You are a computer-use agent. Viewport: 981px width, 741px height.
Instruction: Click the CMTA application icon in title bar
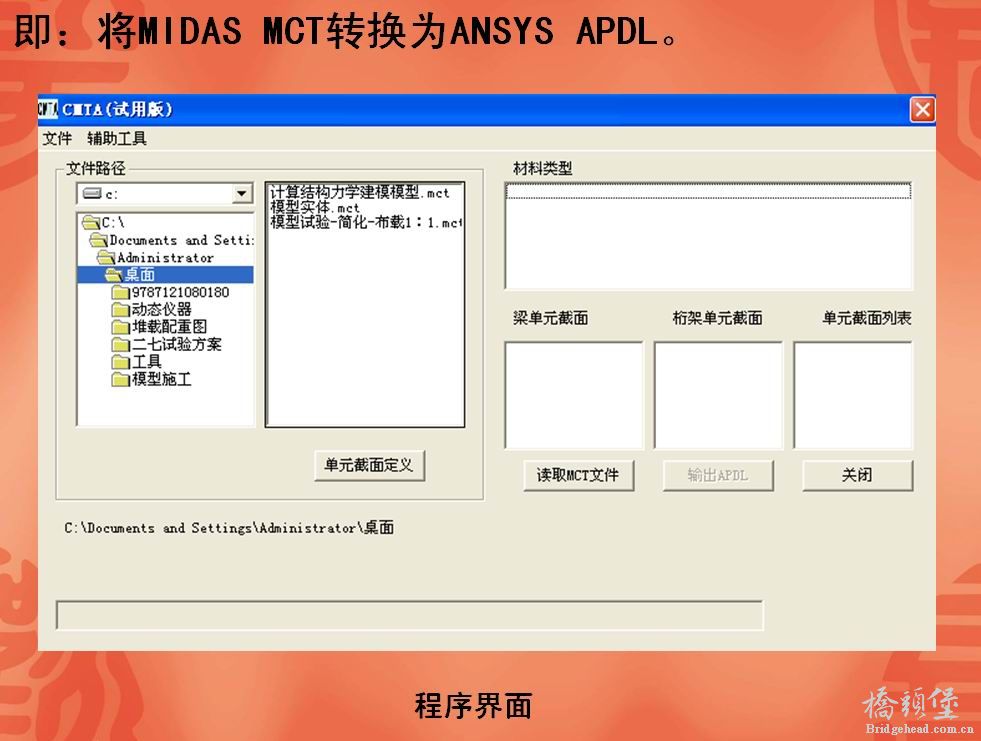pos(48,109)
